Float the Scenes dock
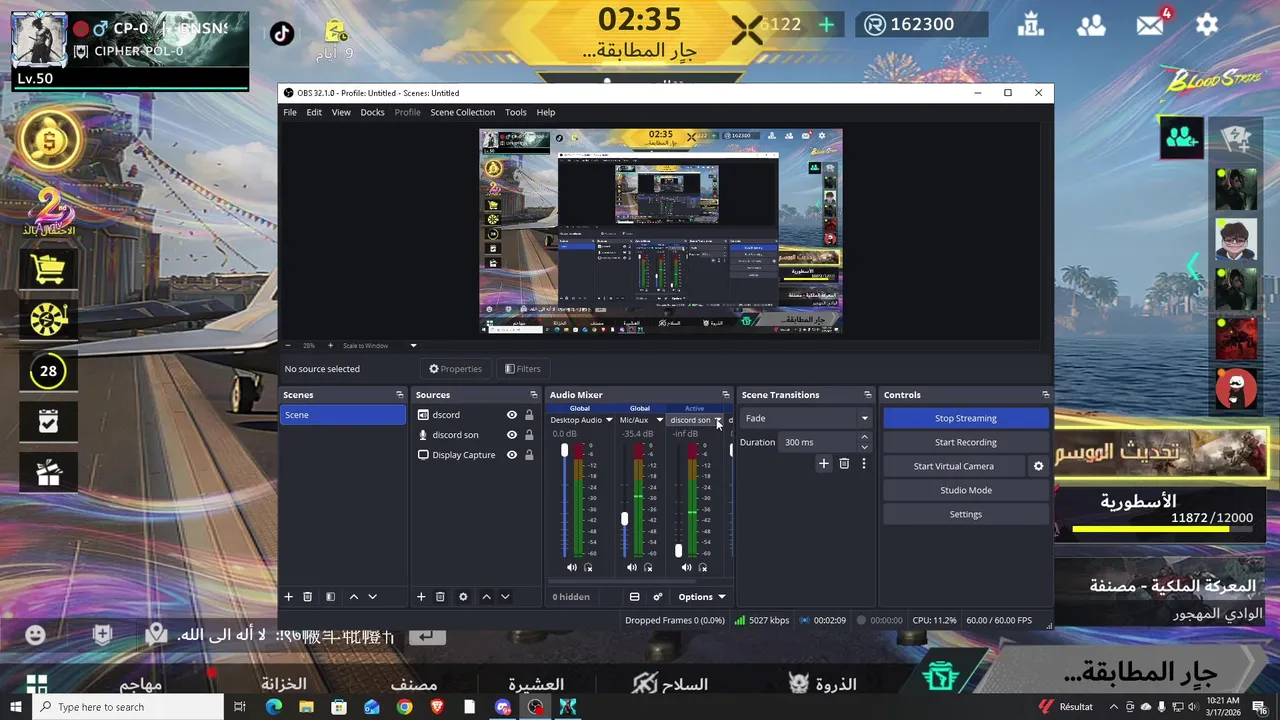The width and height of the screenshot is (1280, 720). pos(400,395)
